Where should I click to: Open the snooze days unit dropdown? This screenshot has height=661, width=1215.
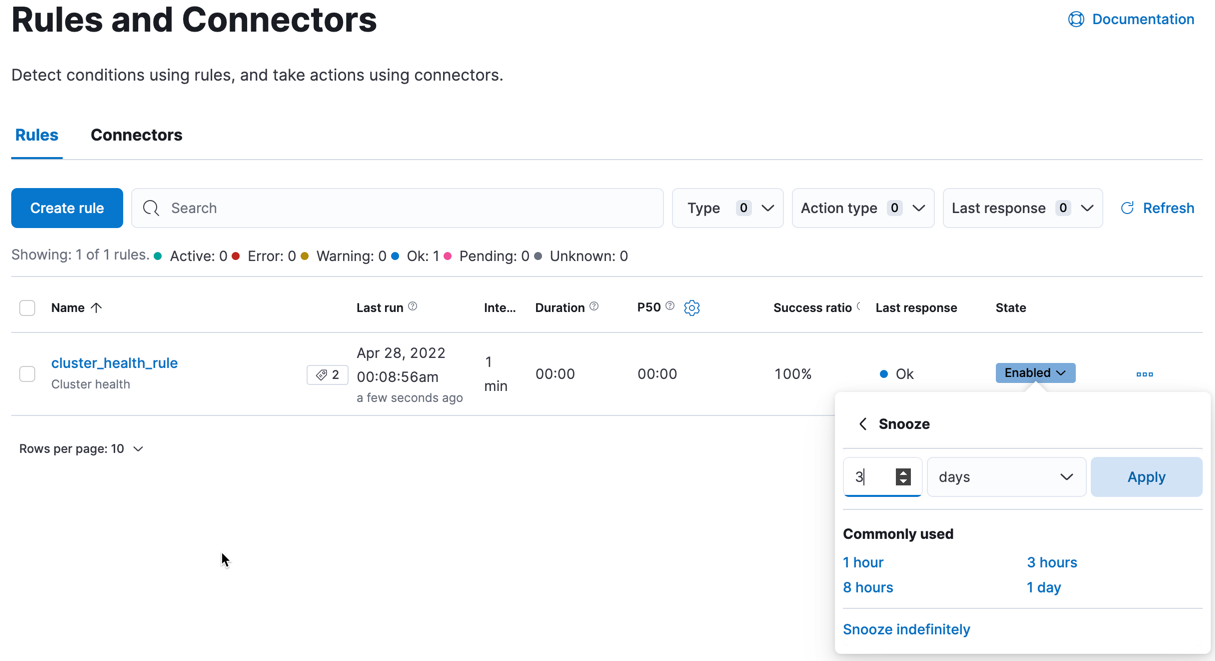click(1006, 477)
